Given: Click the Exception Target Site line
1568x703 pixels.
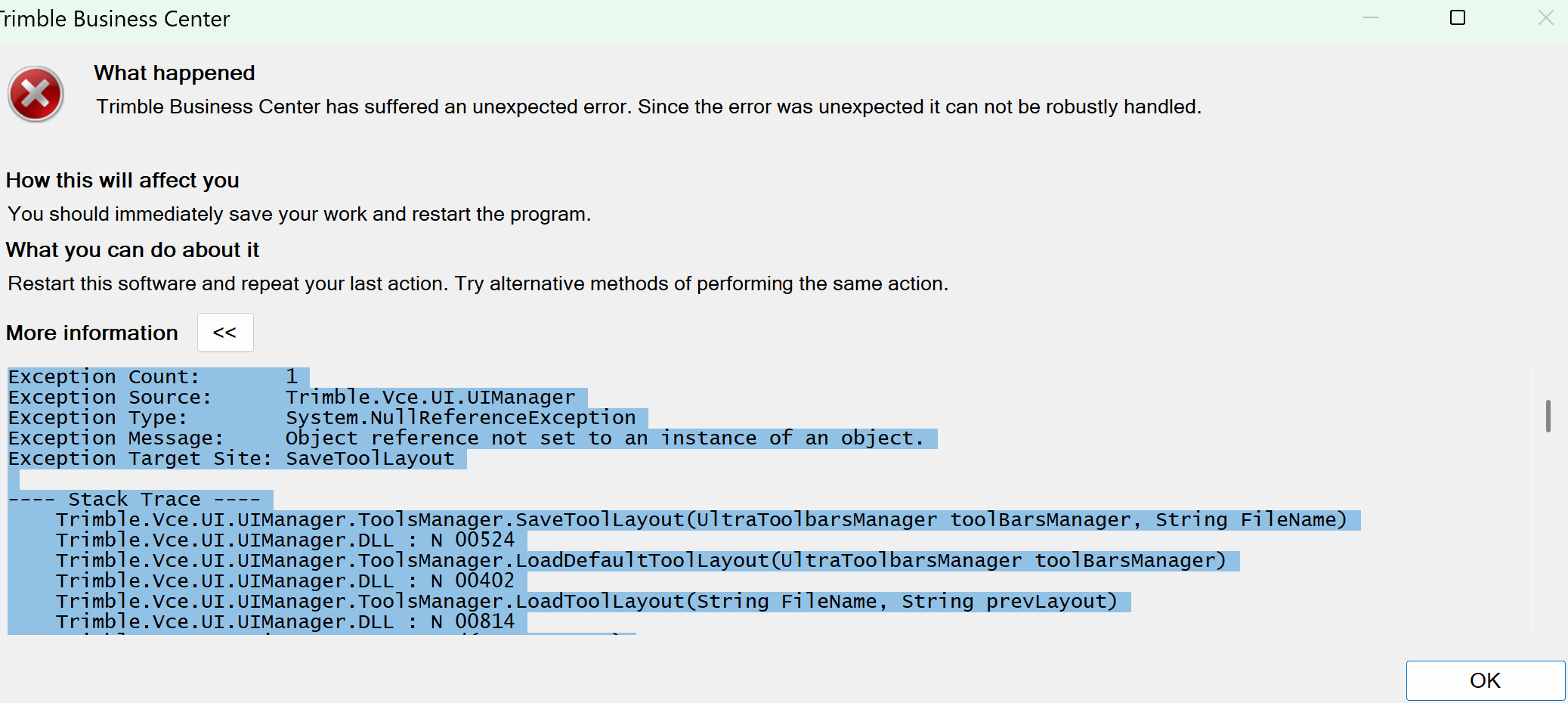Looking at the screenshot, I should [231, 459].
